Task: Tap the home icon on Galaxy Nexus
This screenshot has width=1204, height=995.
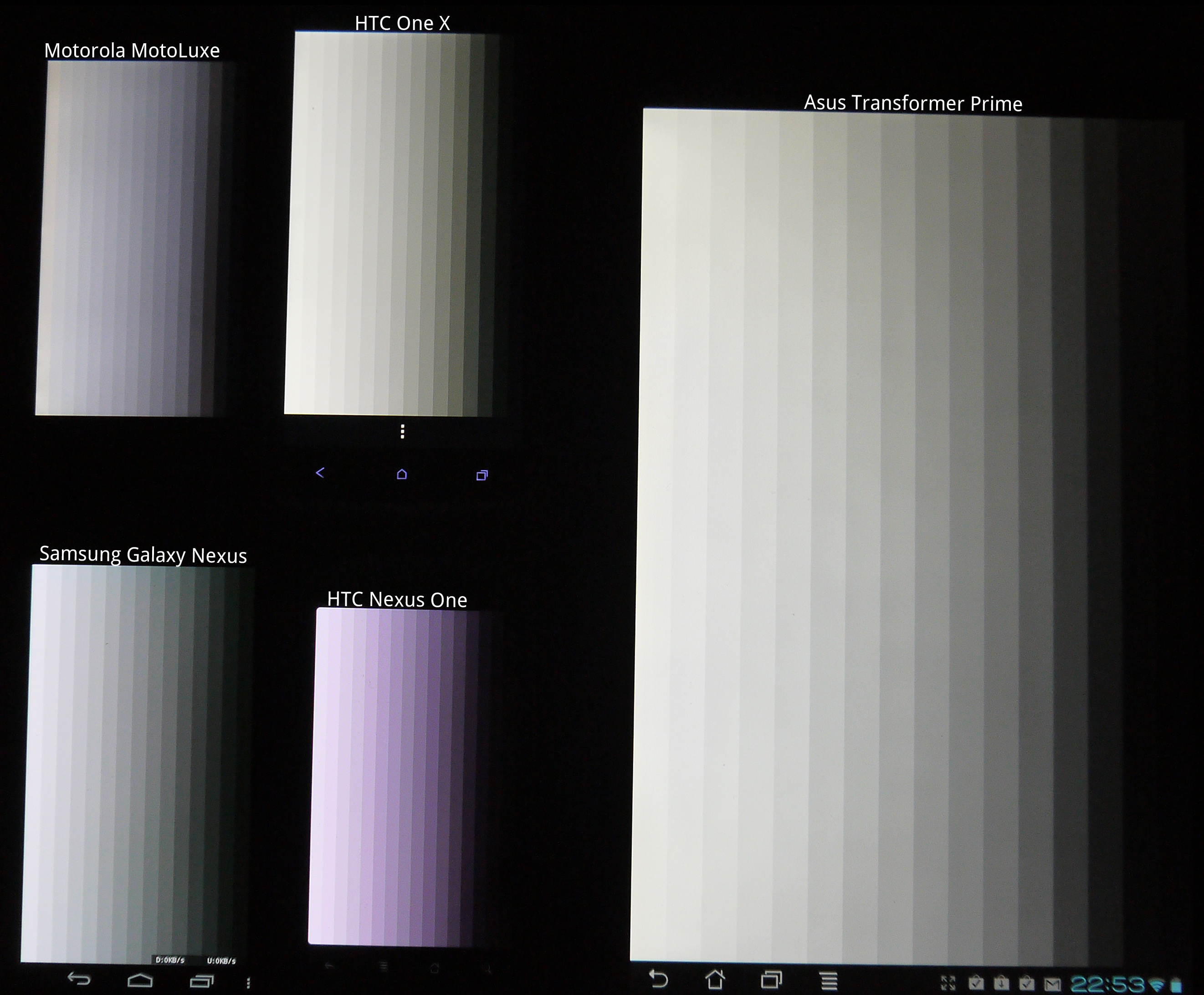Action: [x=140, y=980]
